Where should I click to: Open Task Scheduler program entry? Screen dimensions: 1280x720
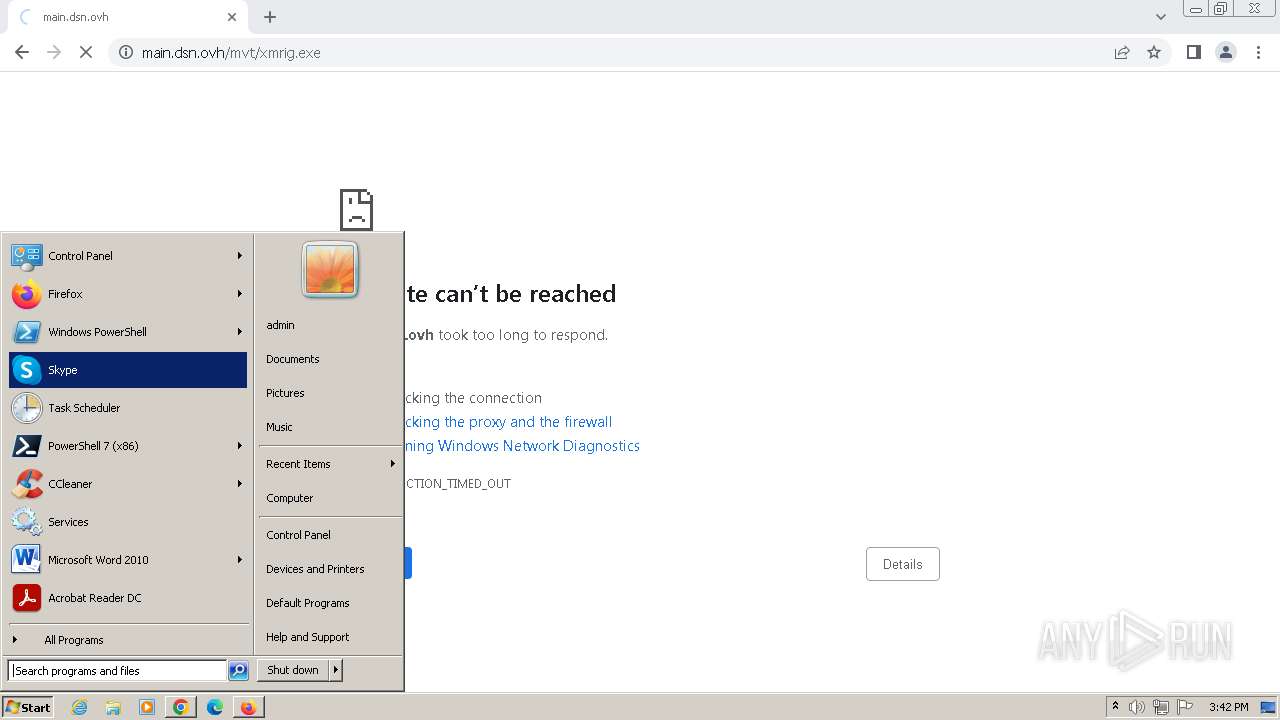(128, 408)
